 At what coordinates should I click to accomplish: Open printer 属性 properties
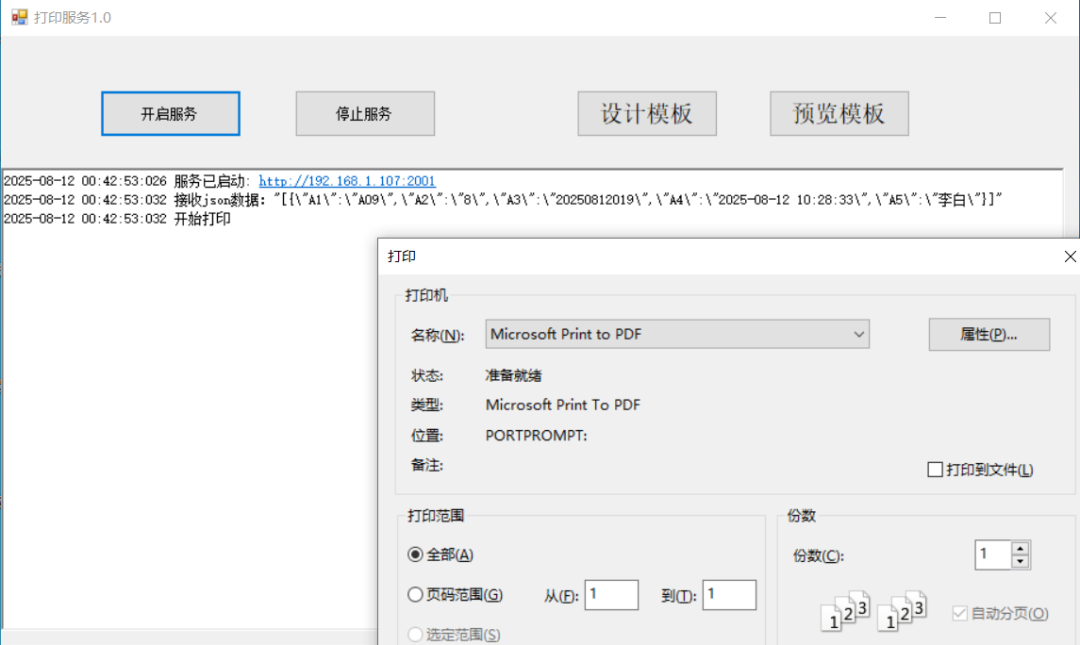988,335
